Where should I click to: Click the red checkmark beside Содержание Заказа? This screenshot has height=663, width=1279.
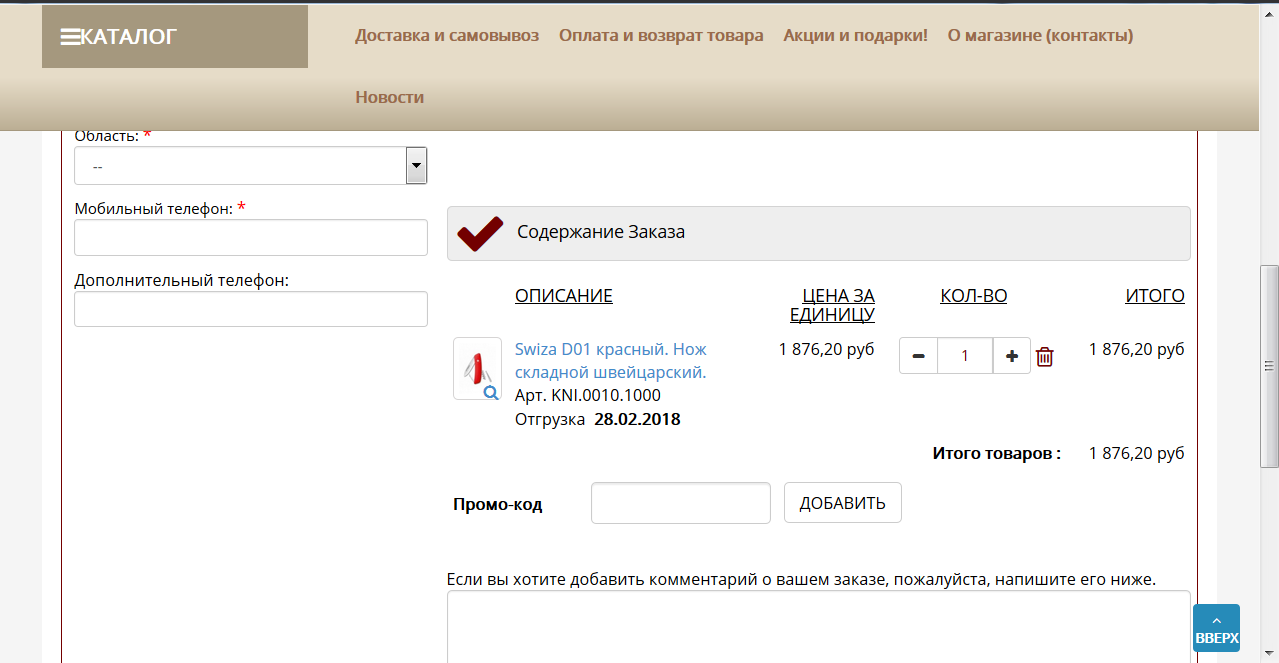pyautogui.click(x=480, y=234)
